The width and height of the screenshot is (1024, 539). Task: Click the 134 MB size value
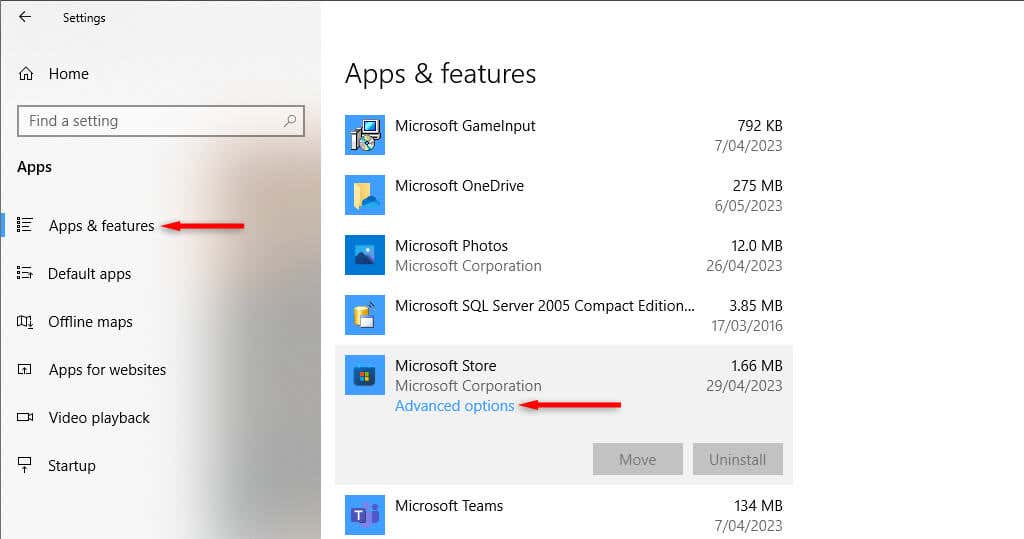758,506
